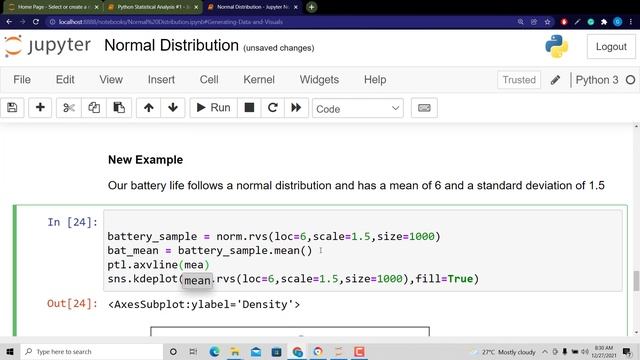Select the mean autocomplete suggestion

click(197, 280)
